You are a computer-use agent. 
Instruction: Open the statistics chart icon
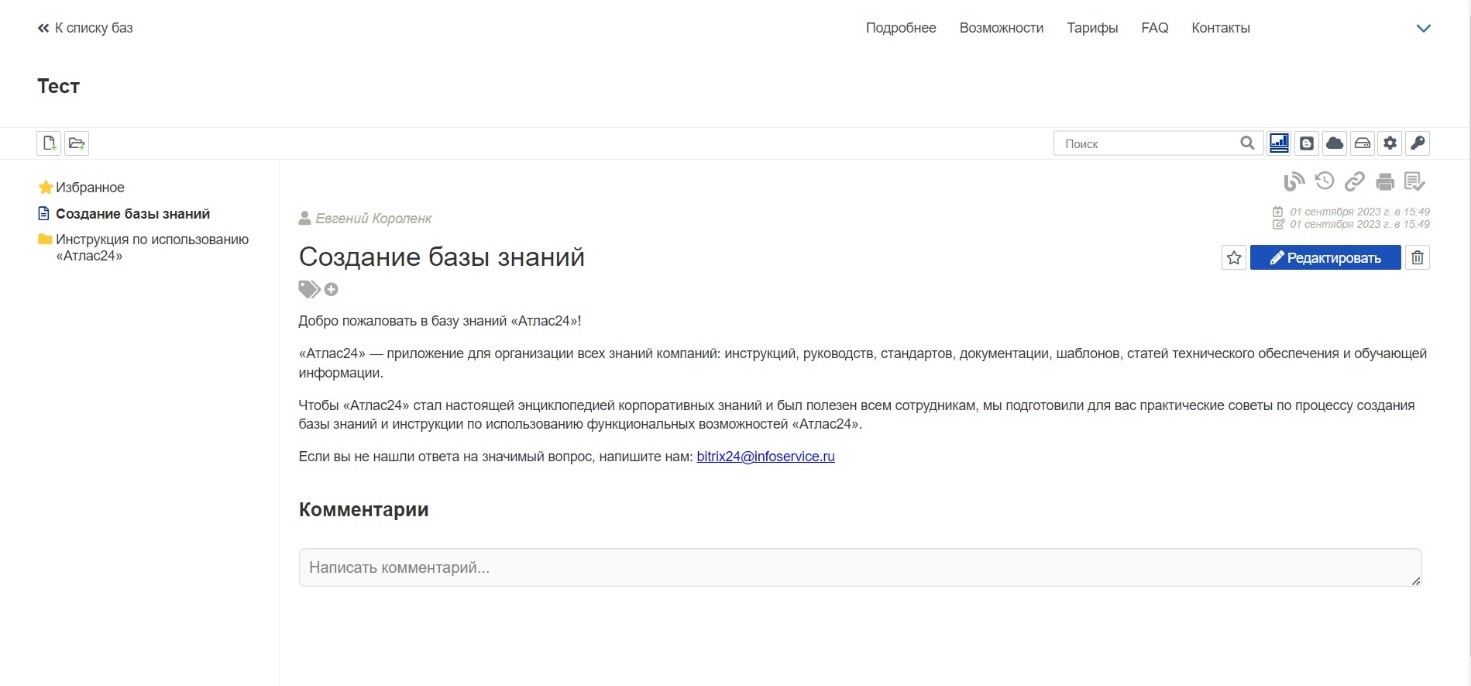pyautogui.click(x=1279, y=143)
